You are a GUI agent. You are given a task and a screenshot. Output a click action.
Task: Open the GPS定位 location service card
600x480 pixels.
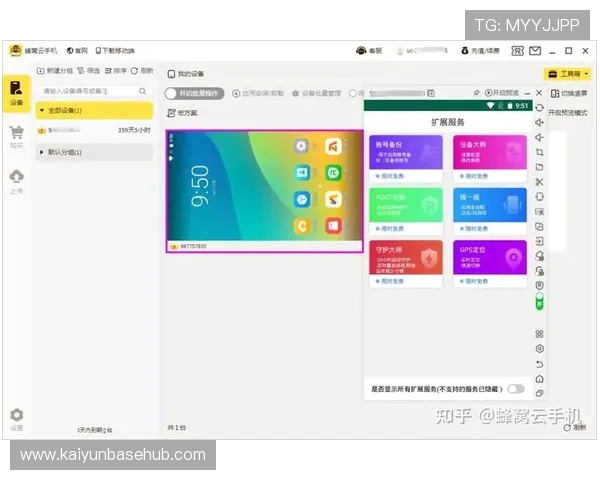click(490, 263)
